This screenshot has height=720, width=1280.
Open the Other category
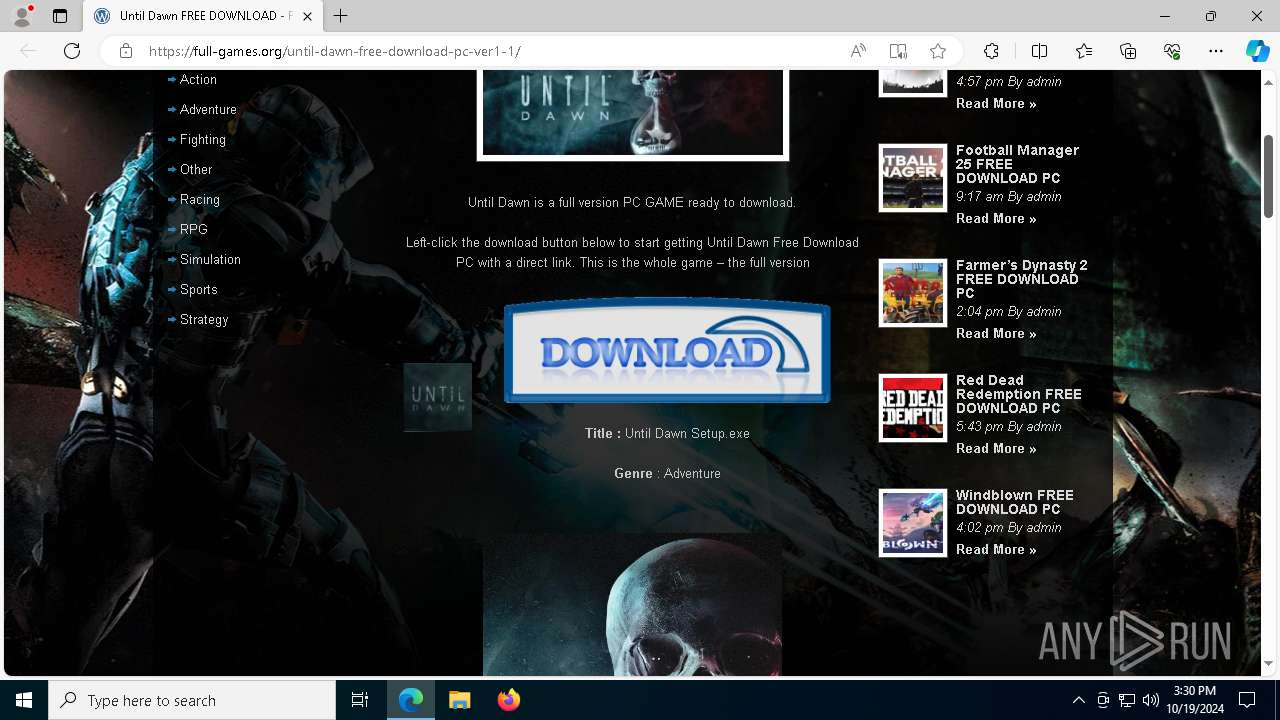point(196,170)
